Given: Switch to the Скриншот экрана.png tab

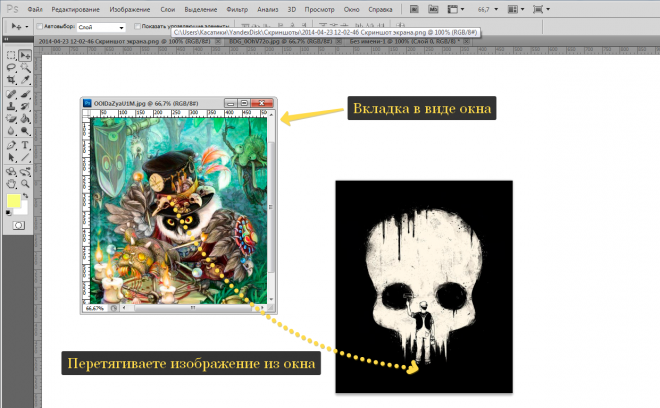Looking at the screenshot, I should [x=126, y=42].
